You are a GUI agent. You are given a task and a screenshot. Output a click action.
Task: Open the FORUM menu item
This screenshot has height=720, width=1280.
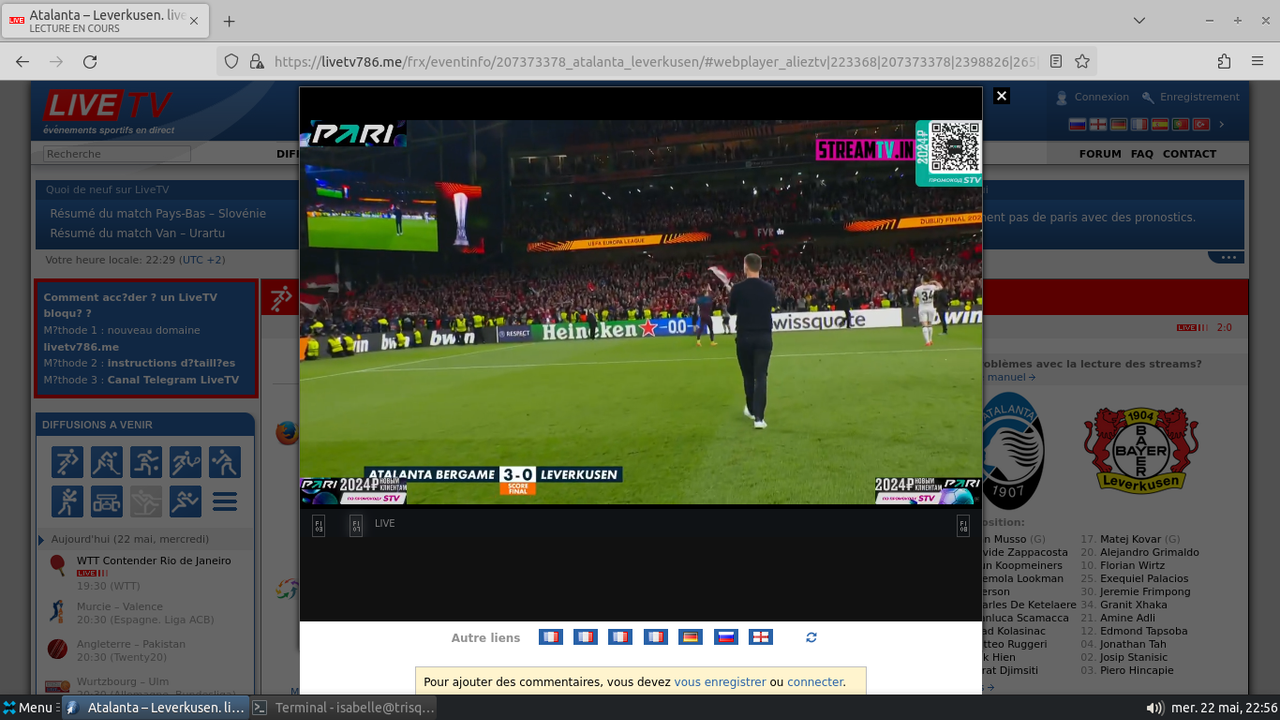[x=1100, y=154]
